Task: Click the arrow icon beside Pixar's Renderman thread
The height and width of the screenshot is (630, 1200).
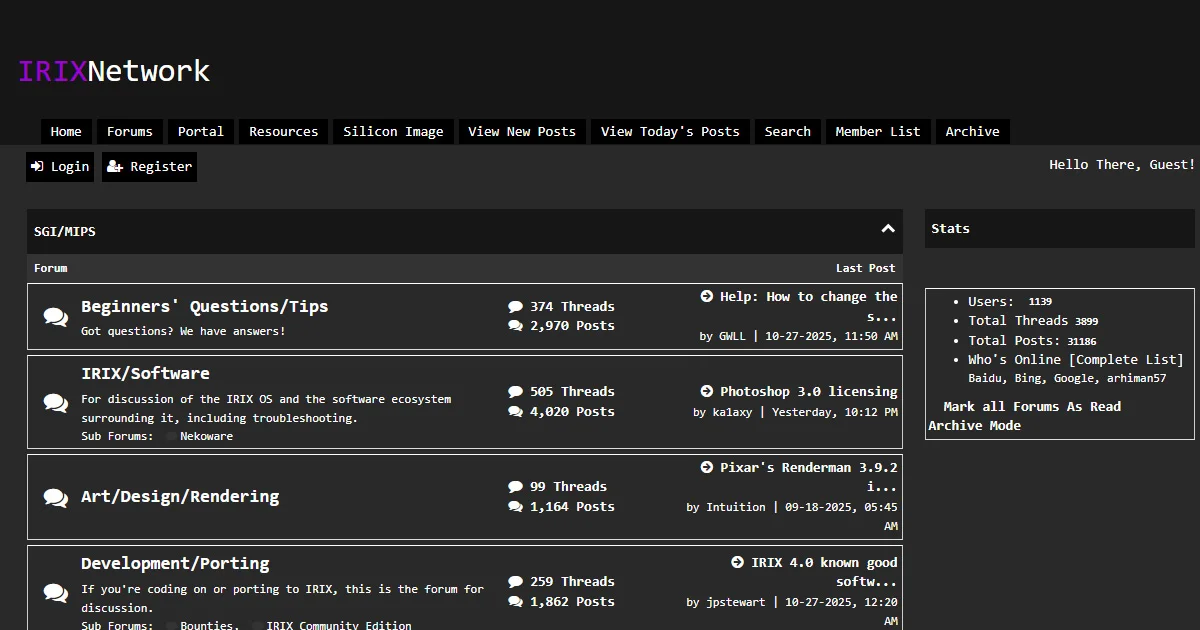Action: pyautogui.click(x=705, y=466)
